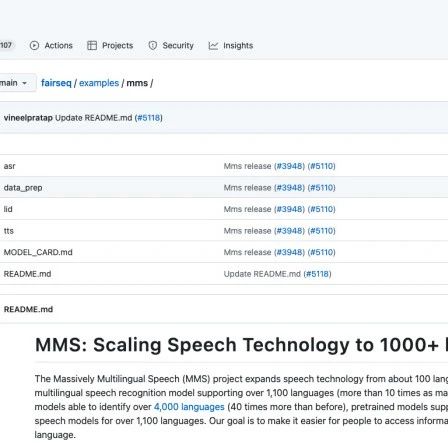
Task: Click the Projects table icon
Action: click(x=92, y=45)
